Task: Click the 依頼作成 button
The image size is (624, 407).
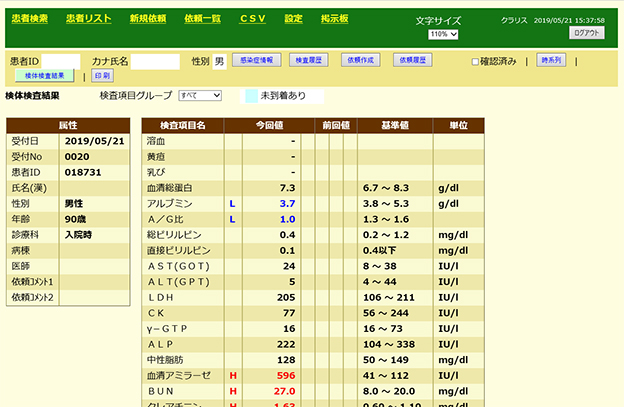Action: [x=361, y=61]
